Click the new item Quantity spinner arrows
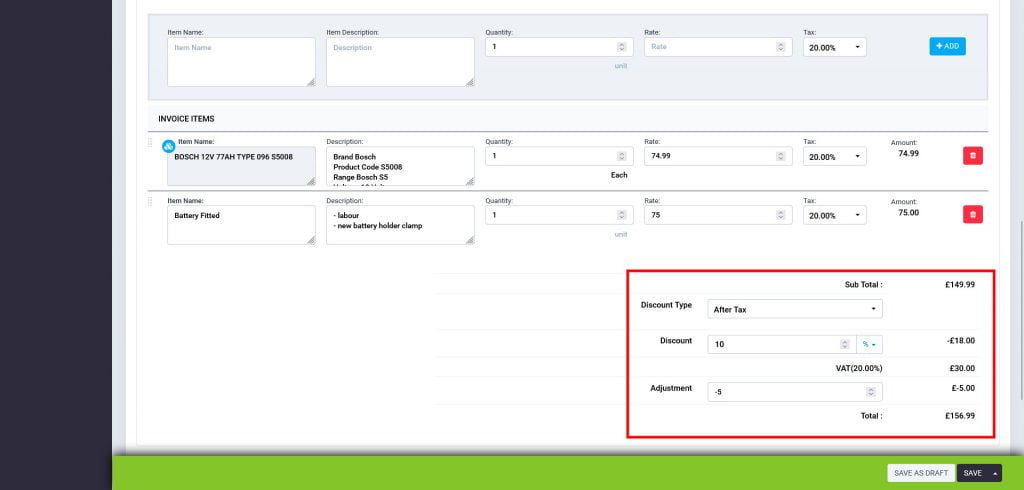The height and width of the screenshot is (490, 1024). coord(622,47)
